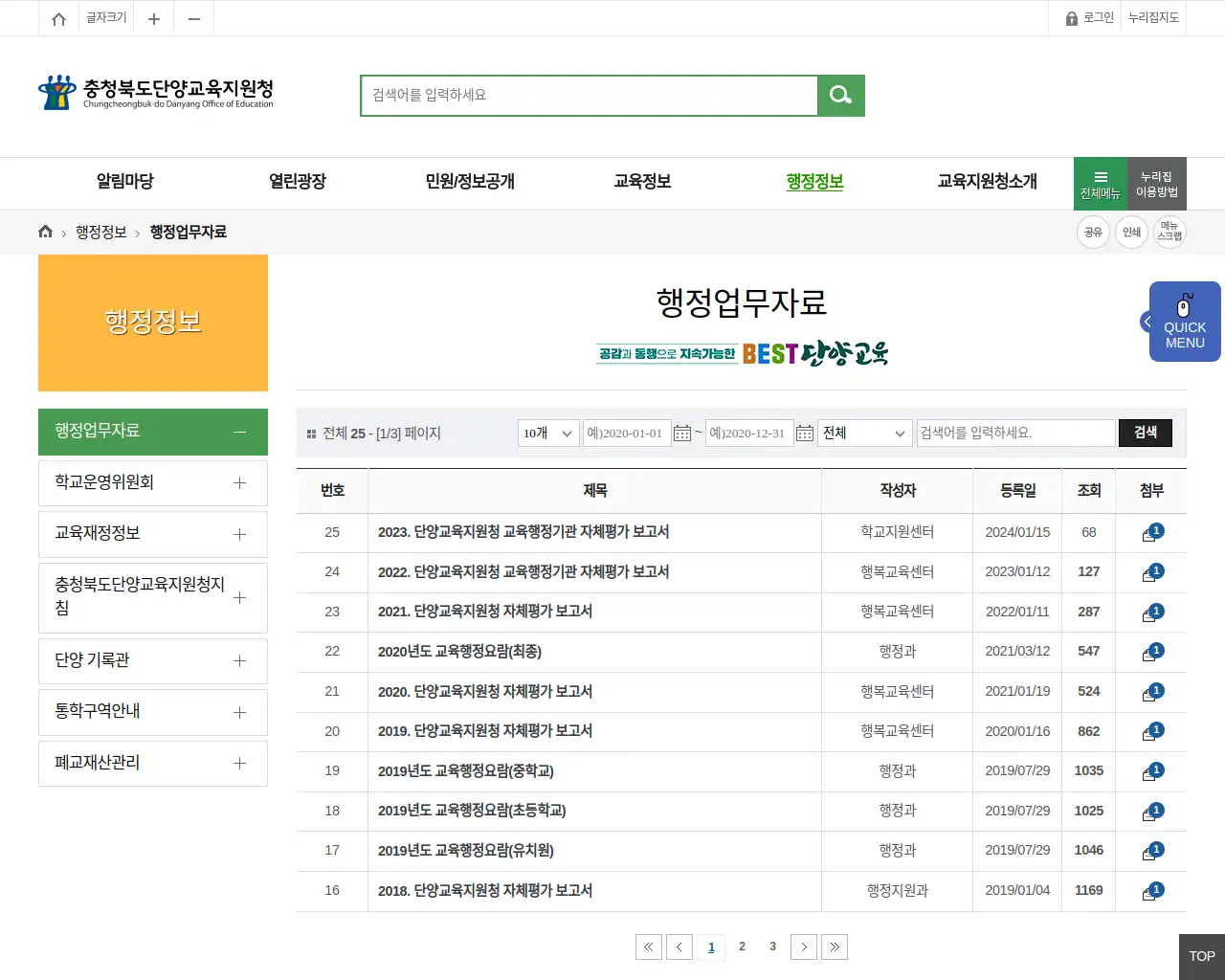1225x980 pixels.
Task: Open post 2019년도 교육행정요람(유치원)
Action: coord(465,851)
